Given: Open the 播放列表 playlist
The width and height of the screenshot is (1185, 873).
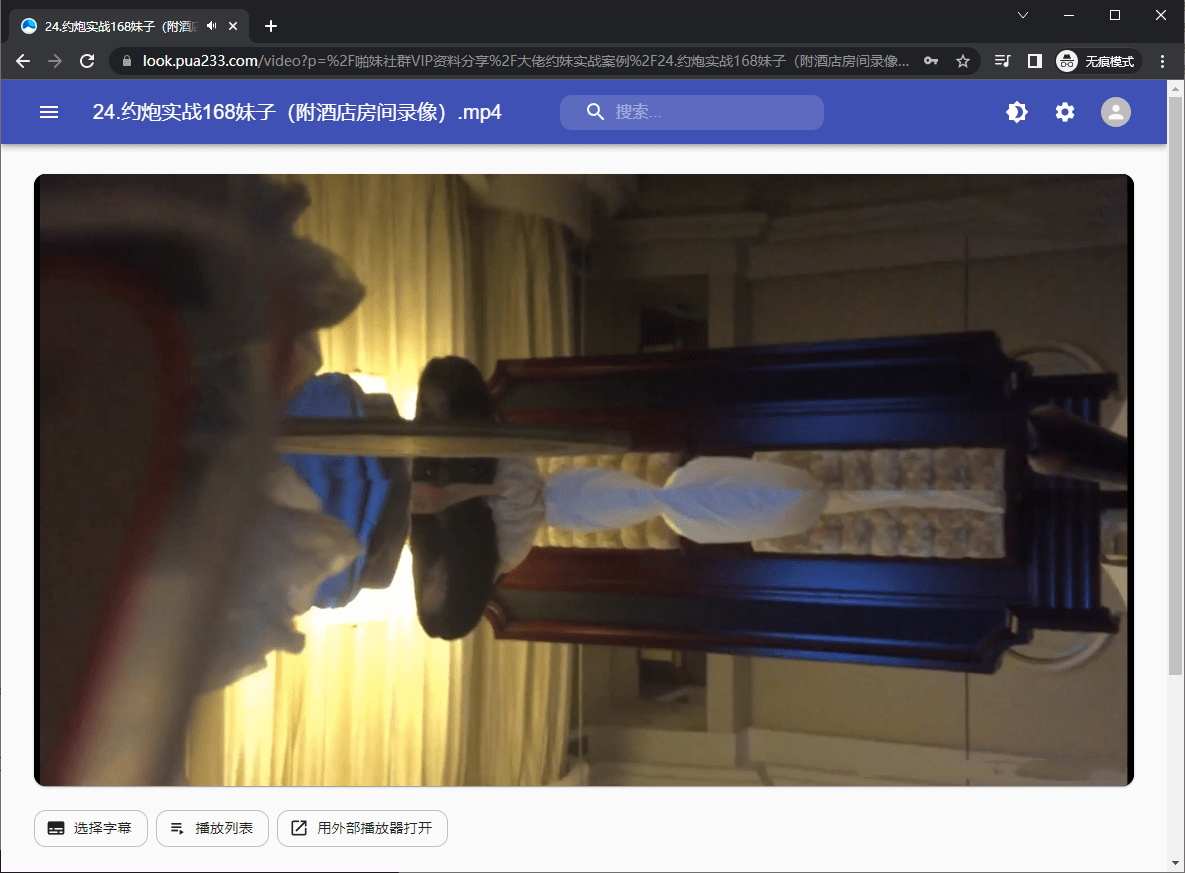Looking at the screenshot, I should click(x=212, y=828).
